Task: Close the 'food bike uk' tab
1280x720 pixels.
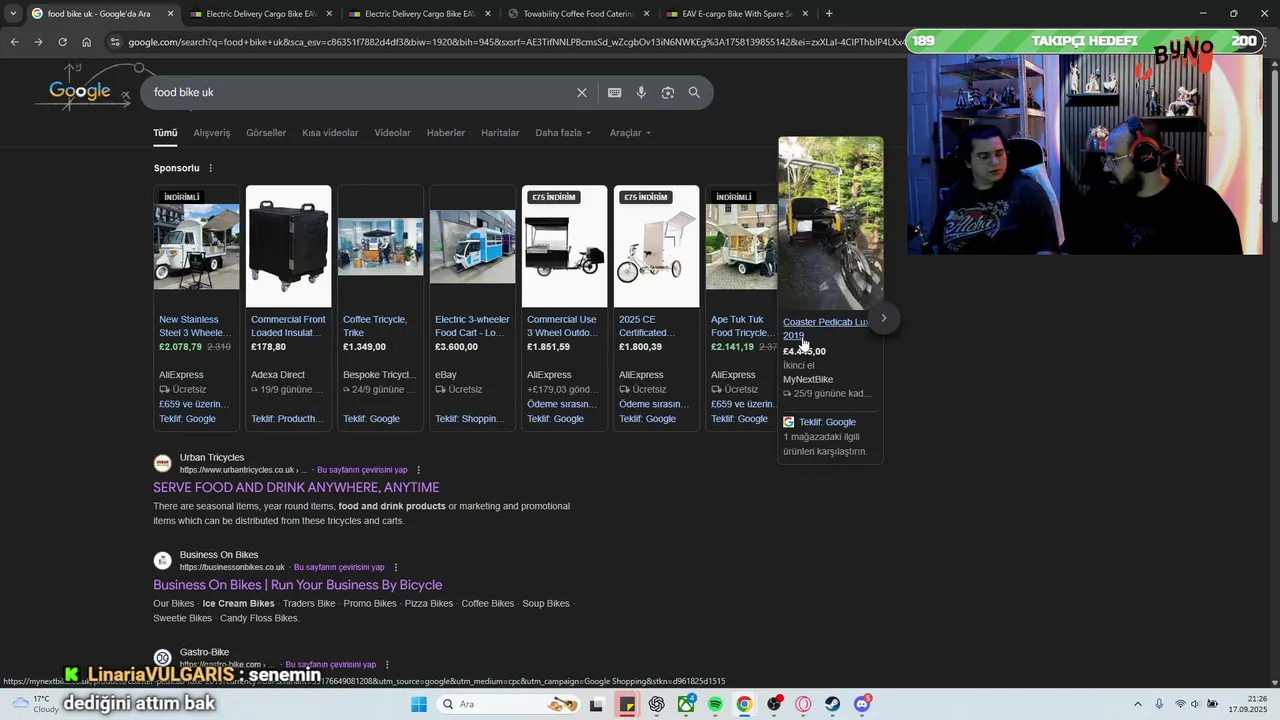Action: click(170, 14)
